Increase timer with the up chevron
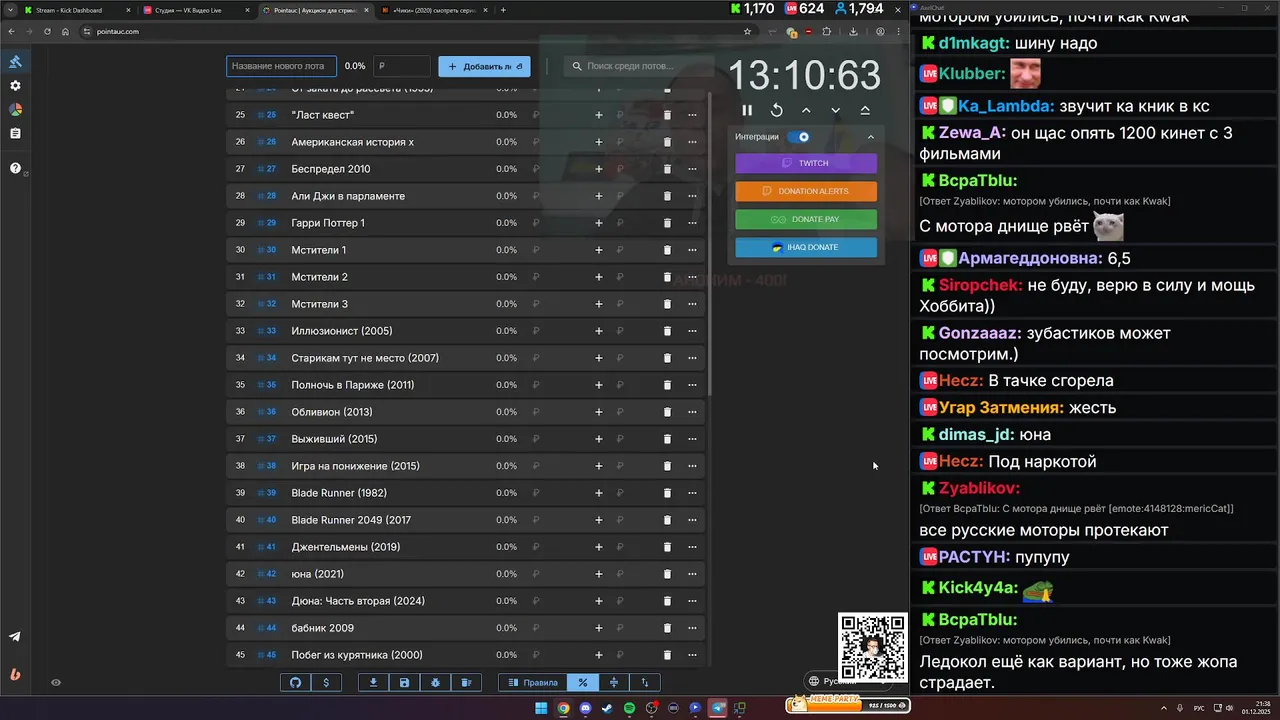1280x720 pixels. click(x=806, y=110)
